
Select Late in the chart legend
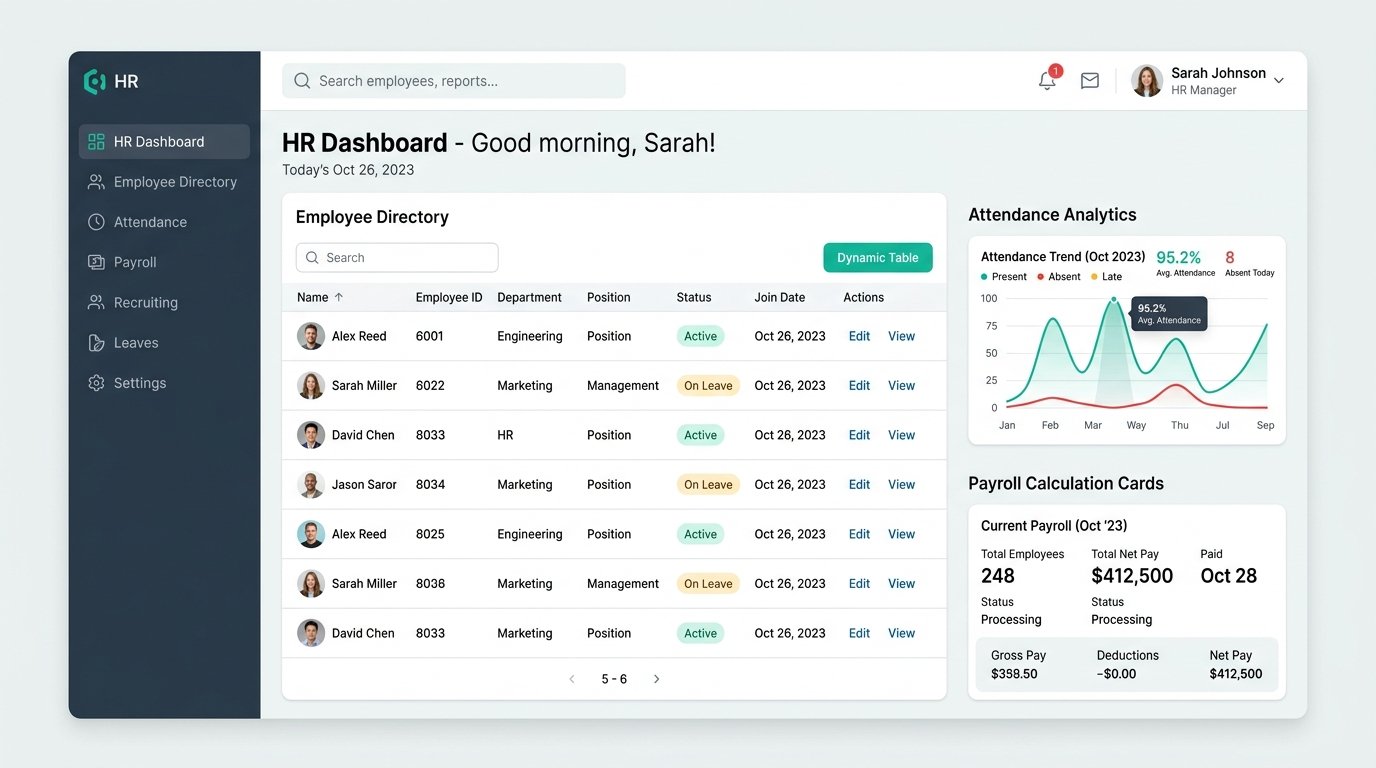click(x=1106, y=277)
